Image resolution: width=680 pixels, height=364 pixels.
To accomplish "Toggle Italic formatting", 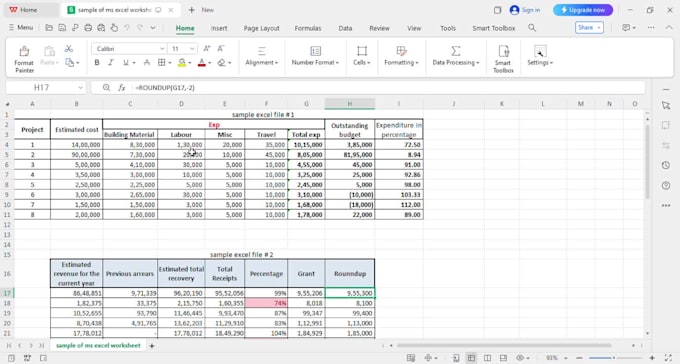I will (x=111, y=63).
